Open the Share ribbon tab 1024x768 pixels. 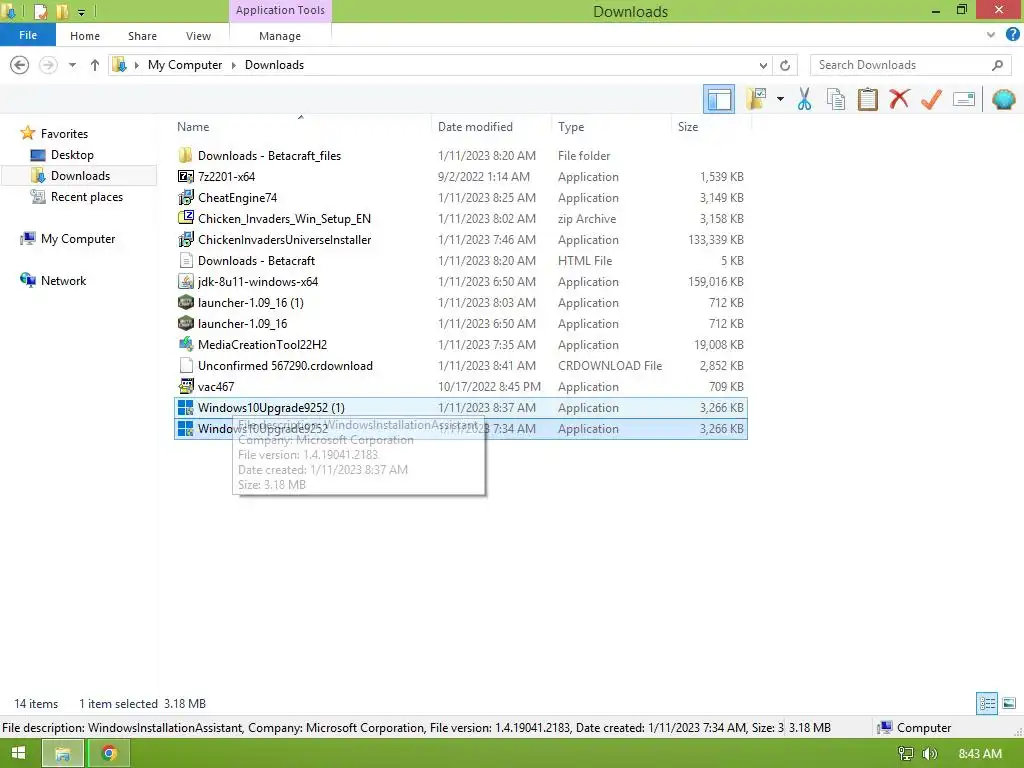[142, 36]
